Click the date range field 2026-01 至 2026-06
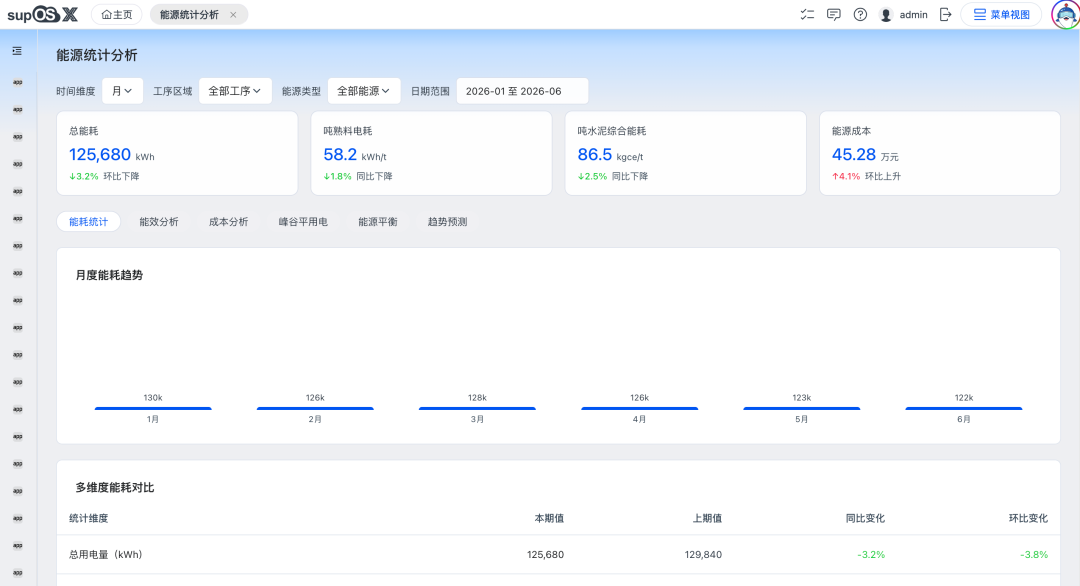Viewport: 1080px width, 586px height. click(x=522, y=91)
